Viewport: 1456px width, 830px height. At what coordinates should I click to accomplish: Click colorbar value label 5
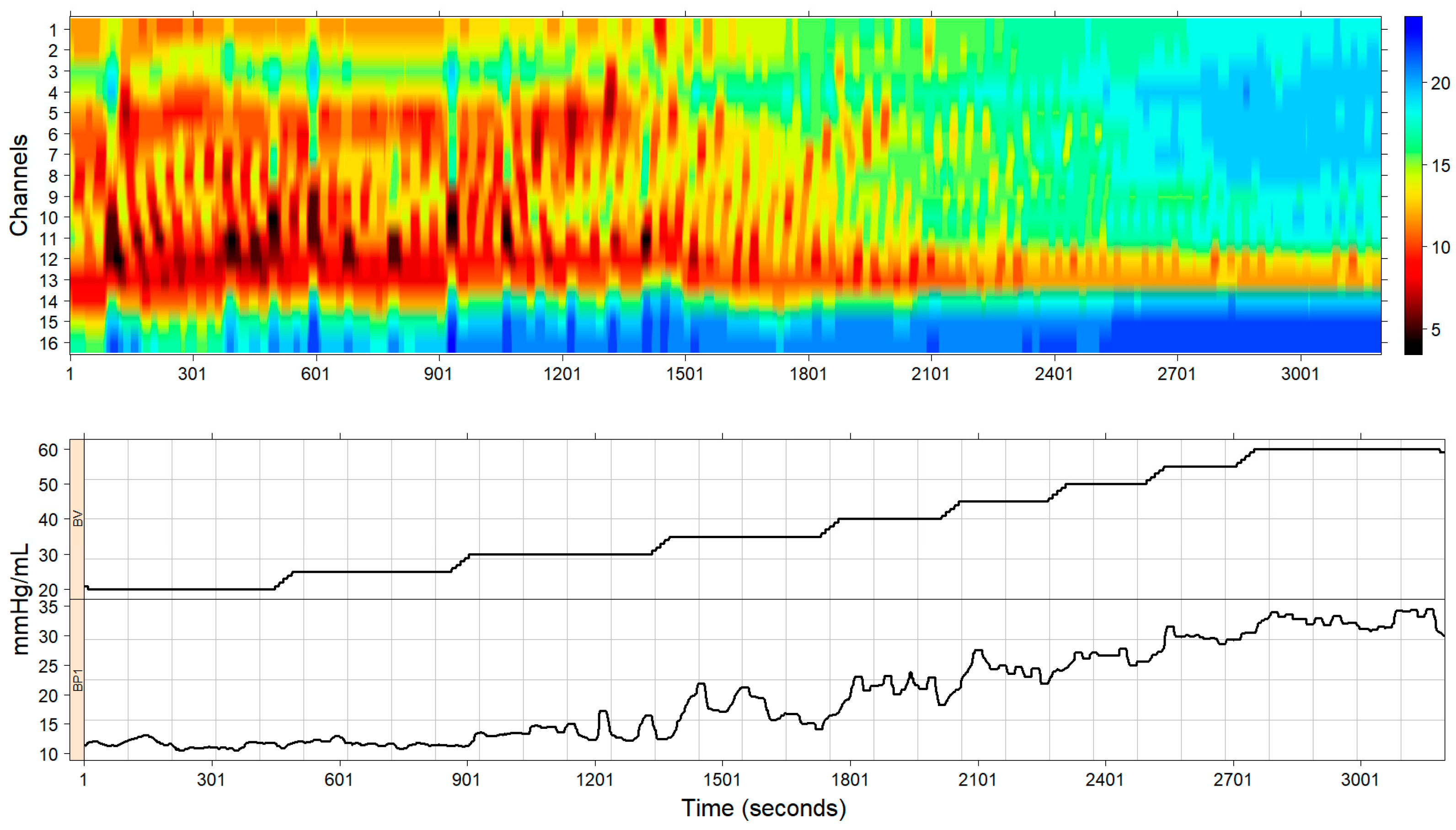click(1435, 329)
